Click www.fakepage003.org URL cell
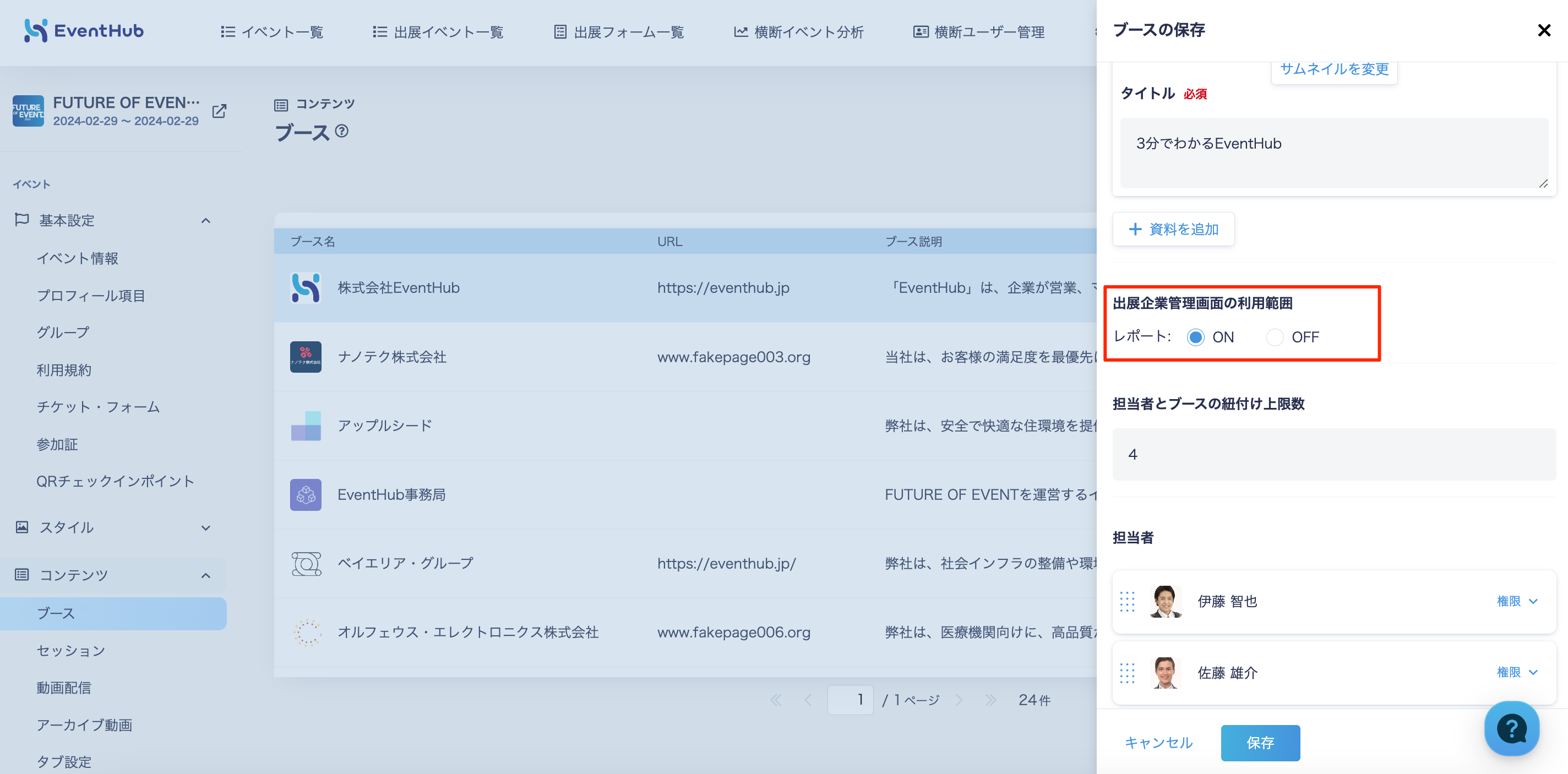 (733, 357)
